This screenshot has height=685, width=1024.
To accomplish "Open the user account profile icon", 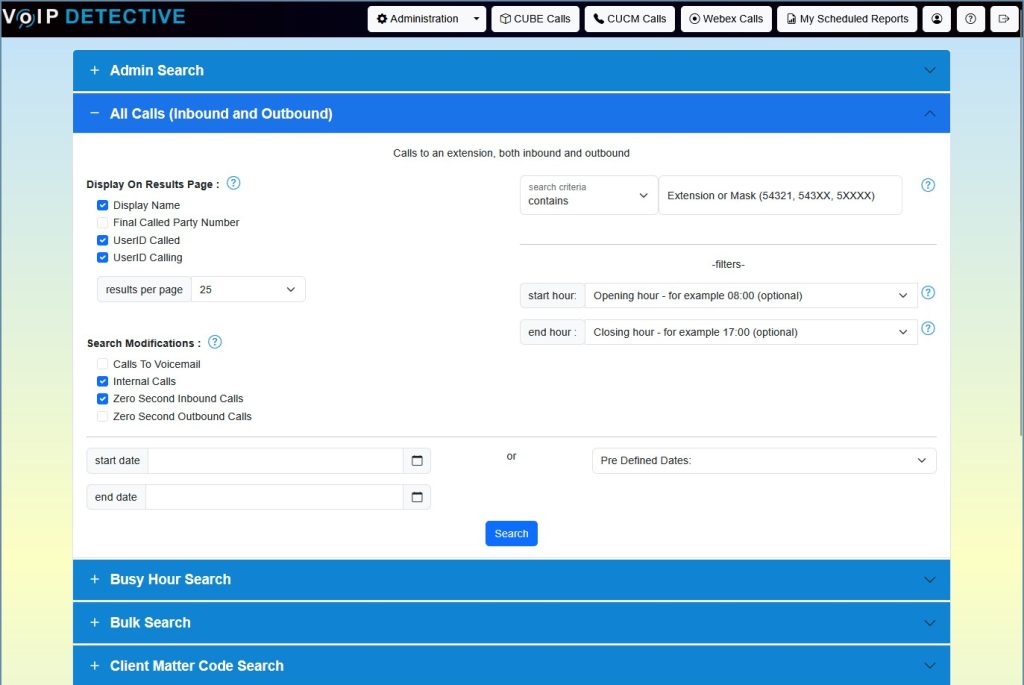I will 936,19.
